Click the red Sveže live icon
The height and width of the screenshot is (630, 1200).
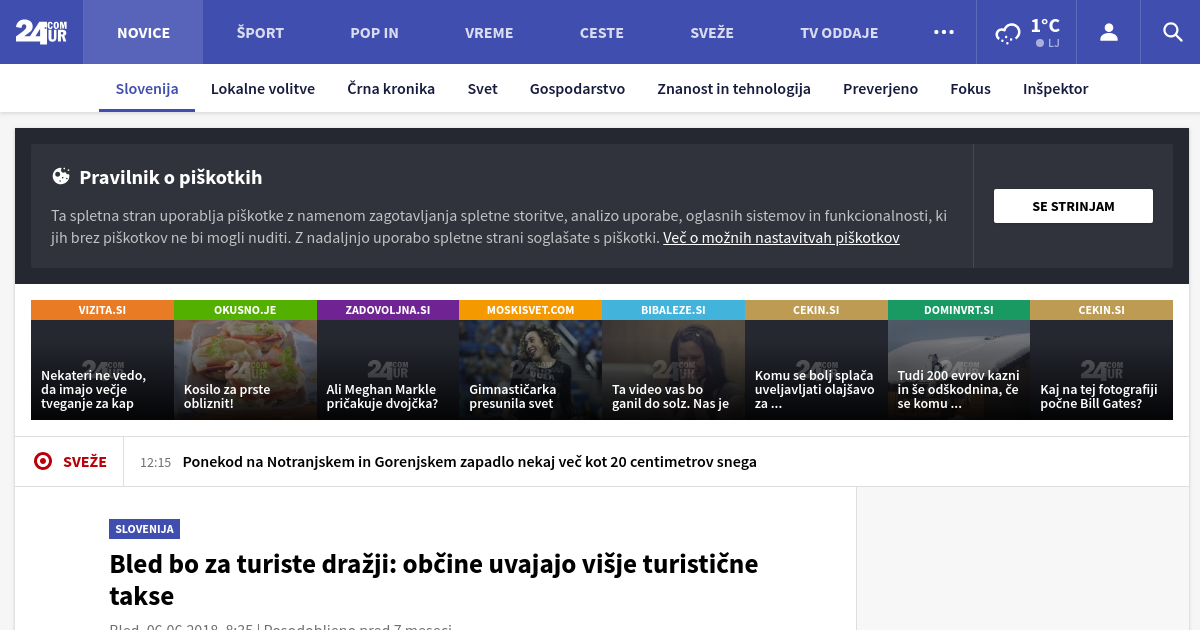[x=43, y=461]
